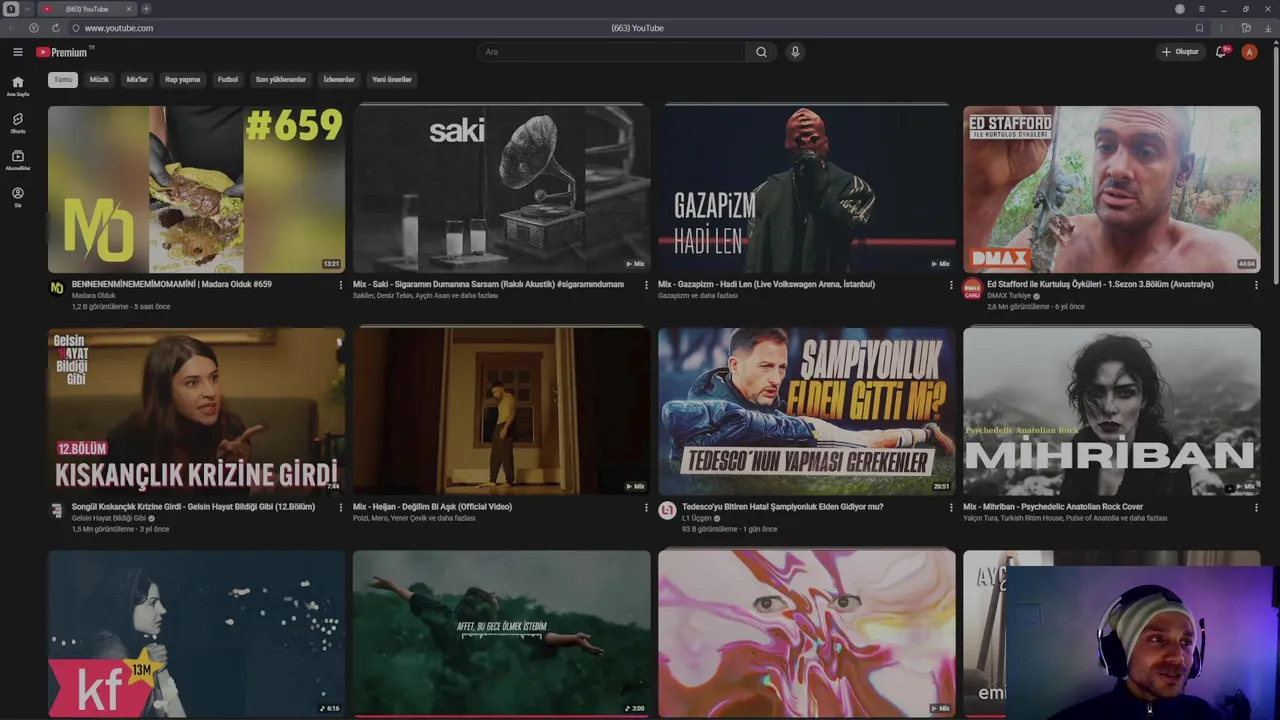Close the (663) YouTube tab
The width and height of the screenshot is (1280, 720).
(x=128, y=9)
